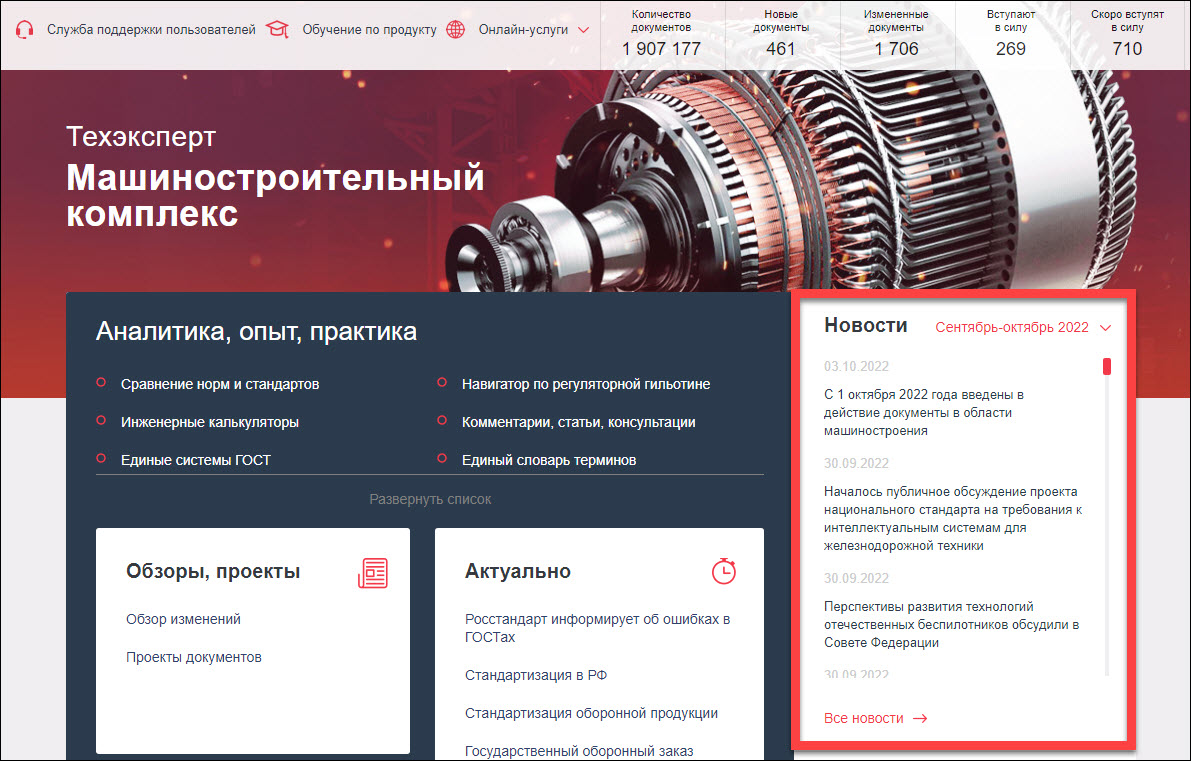Open news about отечественных беспилотников in Совете Федерации
Screen dimensions: 1191x761
pos(951,624)
